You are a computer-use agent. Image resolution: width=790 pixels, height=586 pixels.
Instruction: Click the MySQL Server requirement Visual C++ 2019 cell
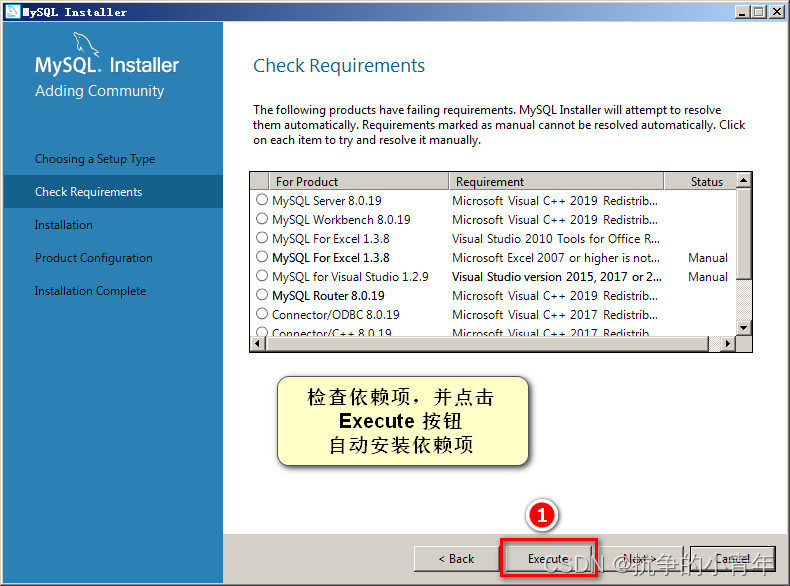(555, 201)
